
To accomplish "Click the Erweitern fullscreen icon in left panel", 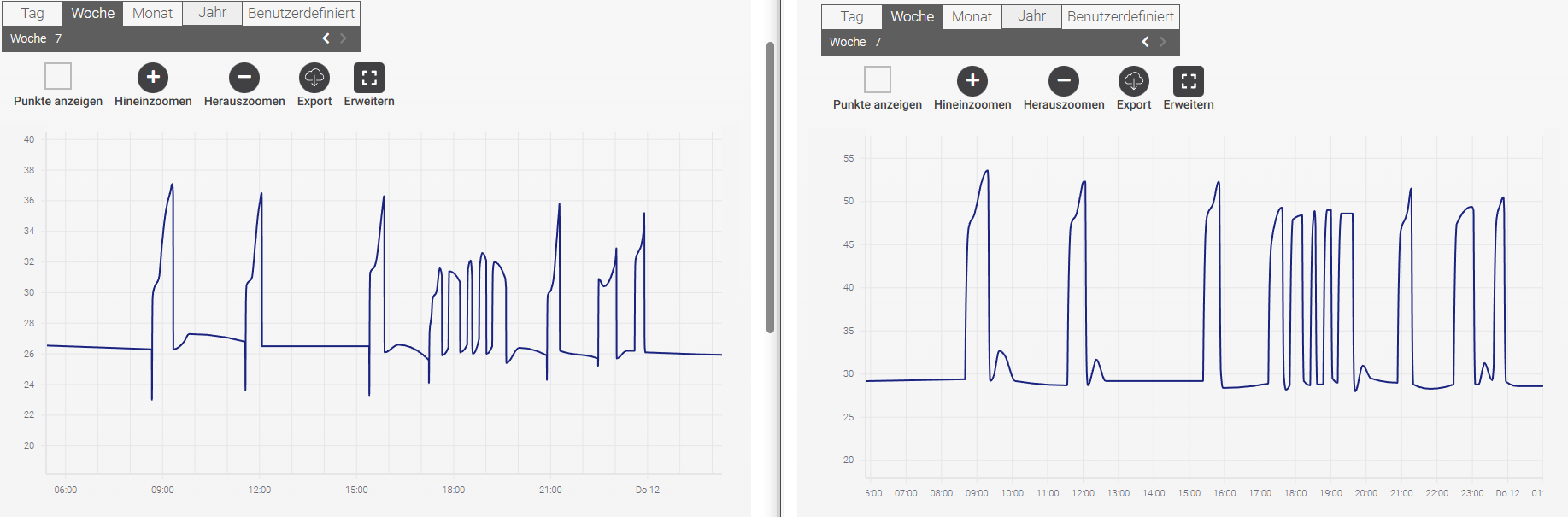I will [x=369, y=78].
